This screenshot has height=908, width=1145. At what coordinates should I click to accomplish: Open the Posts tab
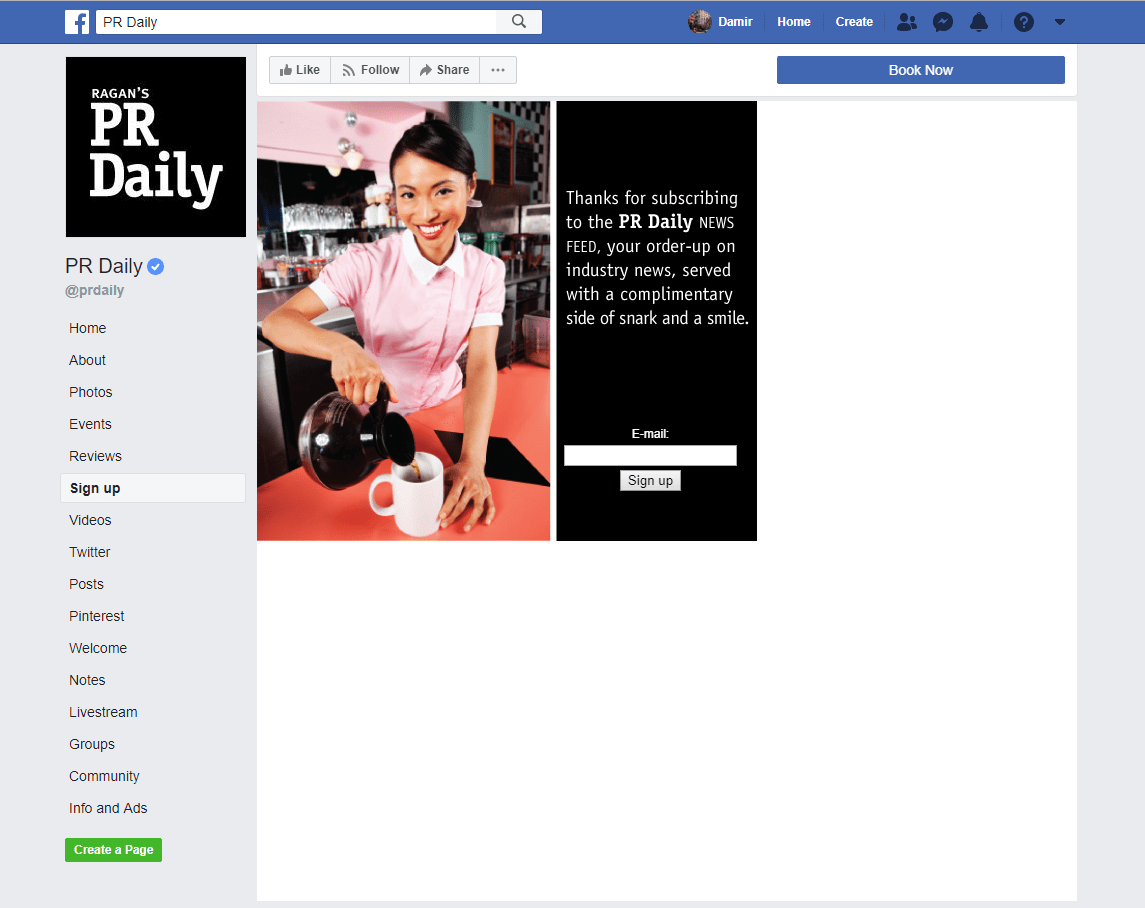coord(86,584)
